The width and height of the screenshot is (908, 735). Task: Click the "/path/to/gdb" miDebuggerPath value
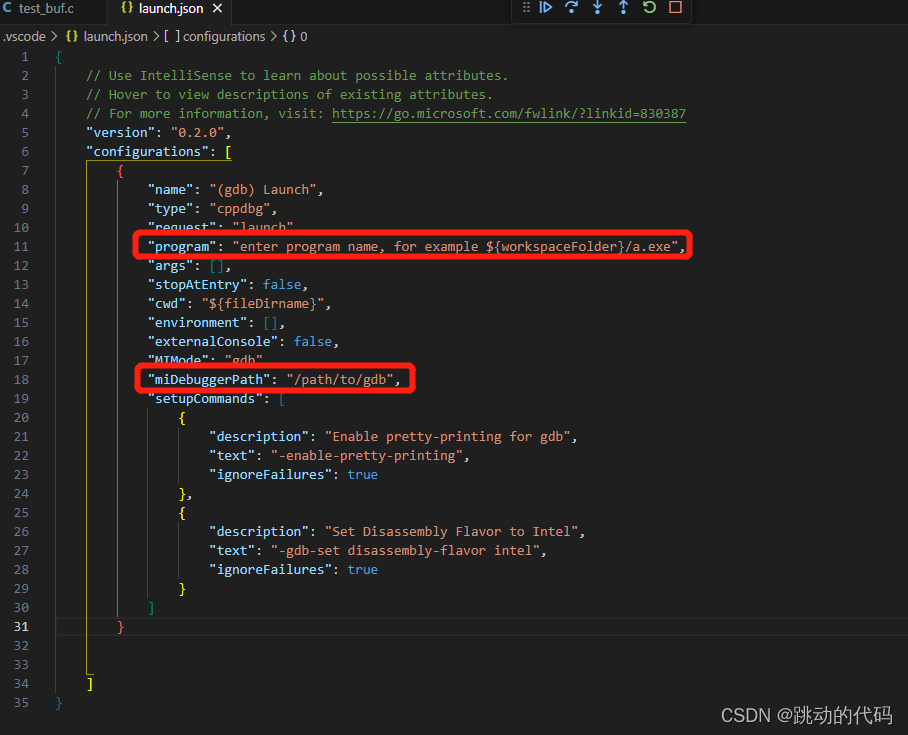click(x=340, y=379)
